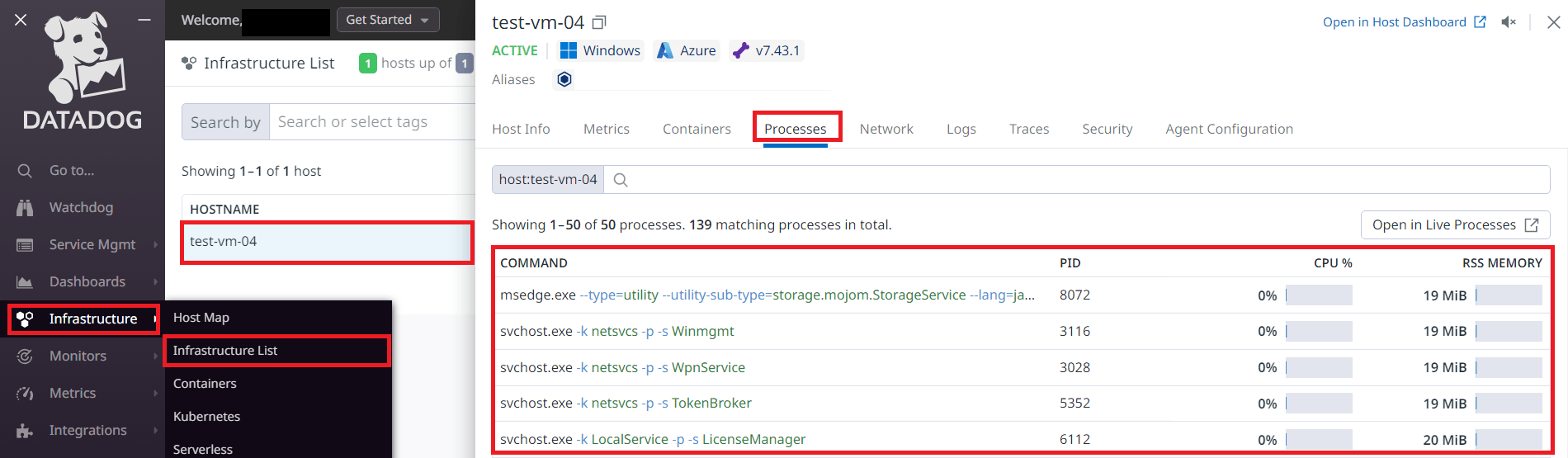Select the svchost.exe TokenBroker process row
1568x458 pixels.
click(1021, 404)
